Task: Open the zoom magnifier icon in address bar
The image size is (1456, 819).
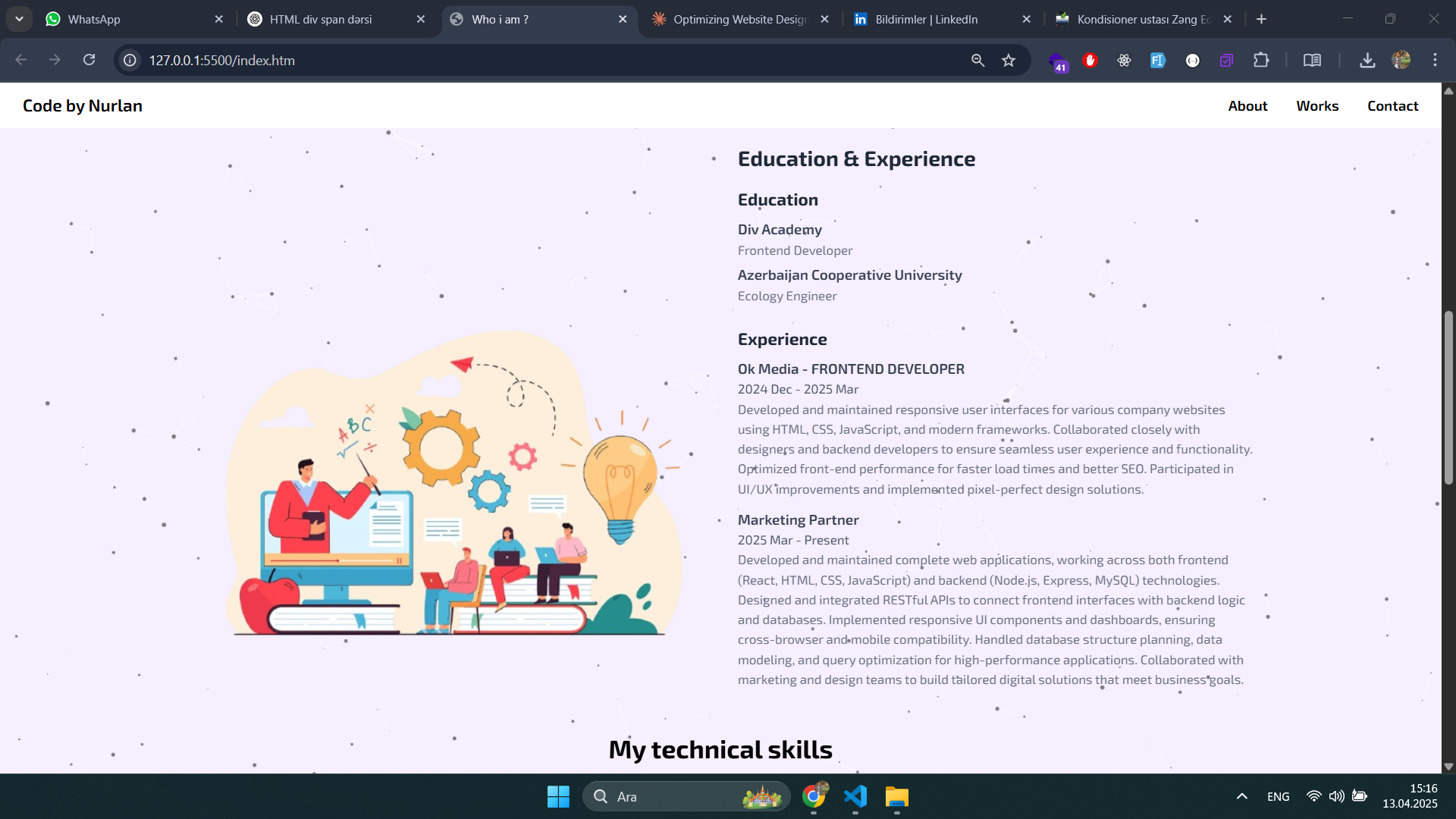Action: (977, 60)
